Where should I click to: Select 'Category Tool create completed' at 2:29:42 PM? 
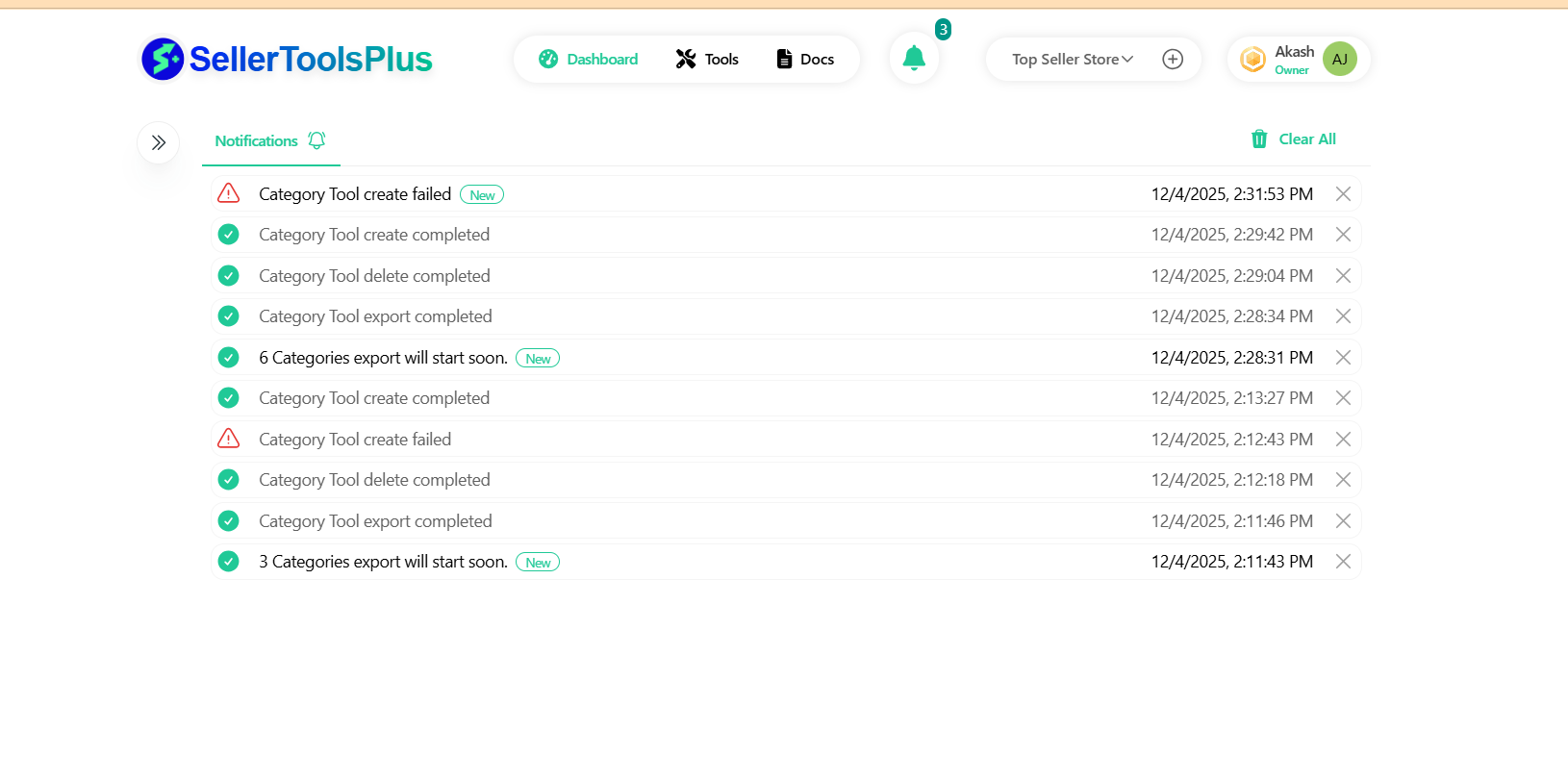click(374, 235)
